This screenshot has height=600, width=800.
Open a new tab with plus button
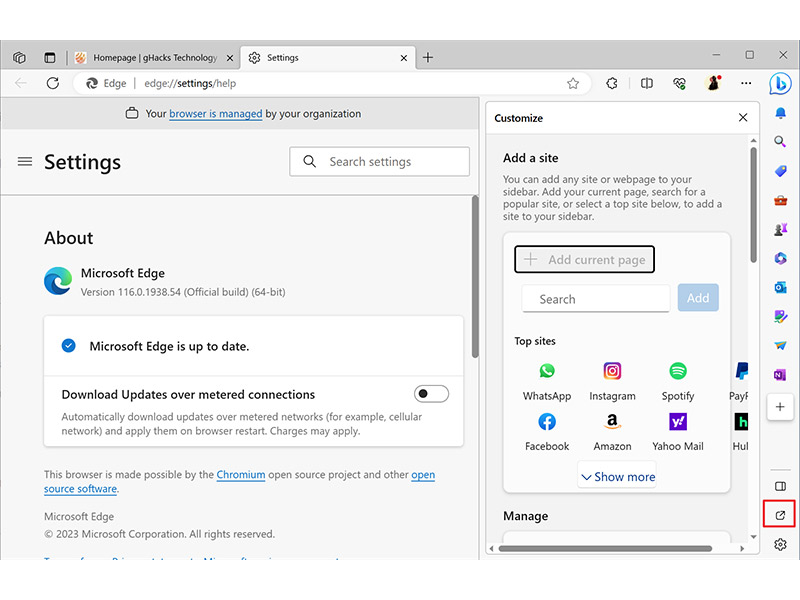(x=428, y=58)
